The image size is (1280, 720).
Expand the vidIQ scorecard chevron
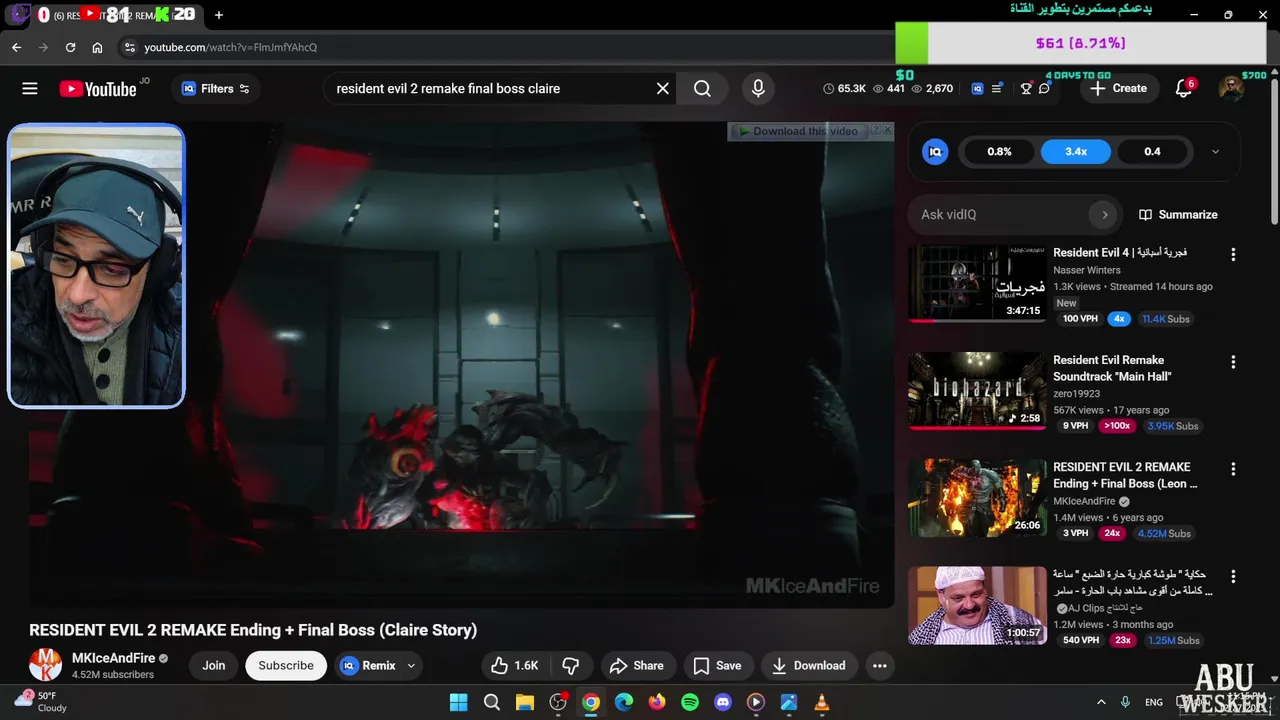click(x=1215, y=152)
